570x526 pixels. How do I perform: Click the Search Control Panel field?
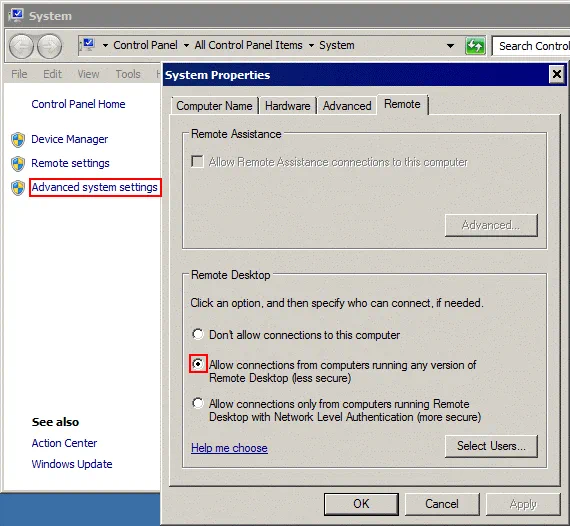531,46
